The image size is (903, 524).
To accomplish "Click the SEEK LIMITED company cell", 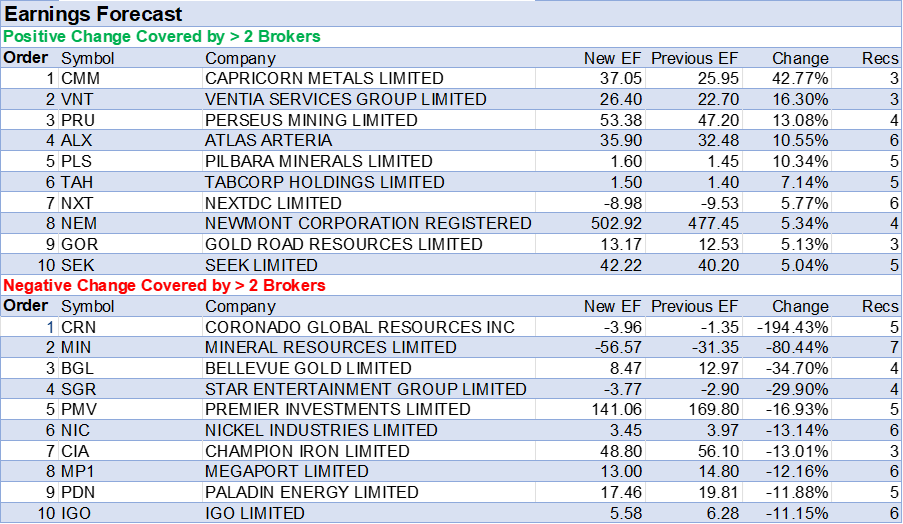I will pos(261,265).
